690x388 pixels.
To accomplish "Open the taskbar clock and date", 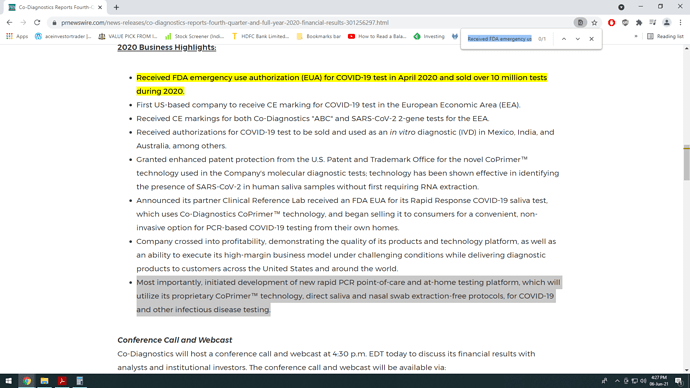I will (x=659, y=381).
